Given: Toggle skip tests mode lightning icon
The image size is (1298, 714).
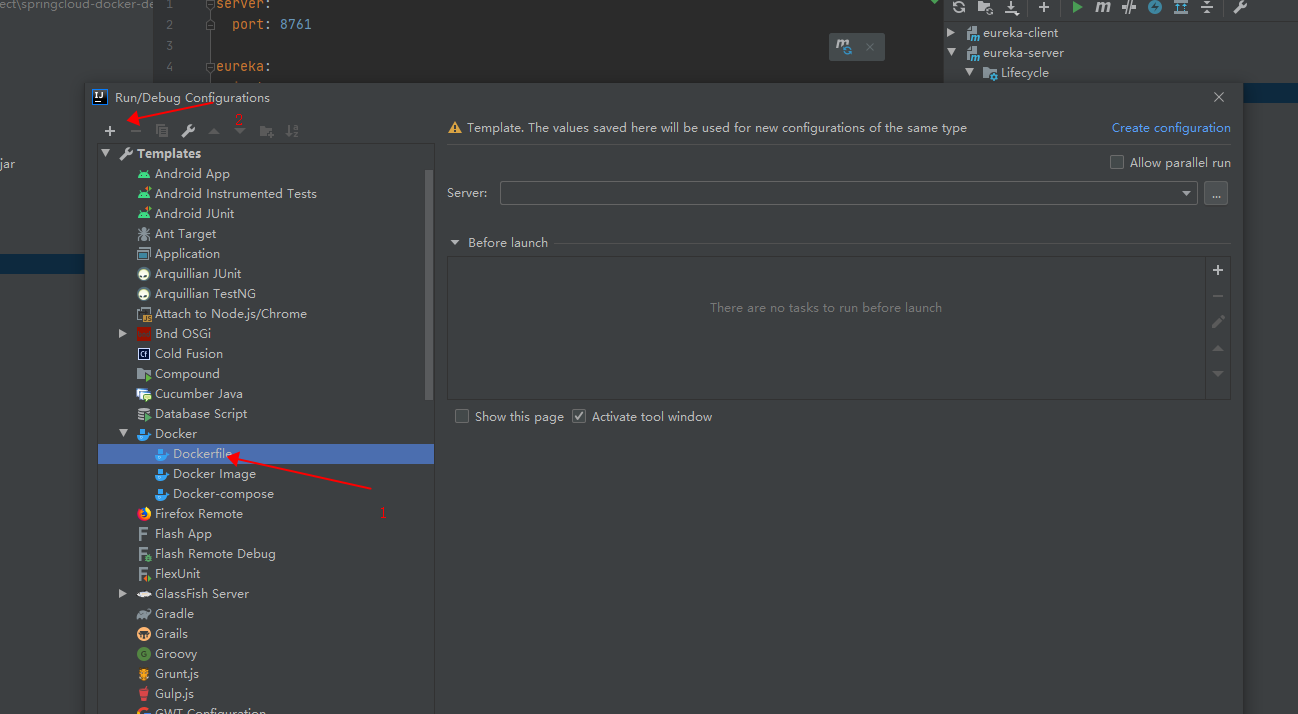Looking at the screenshot, I should 1155,7.
